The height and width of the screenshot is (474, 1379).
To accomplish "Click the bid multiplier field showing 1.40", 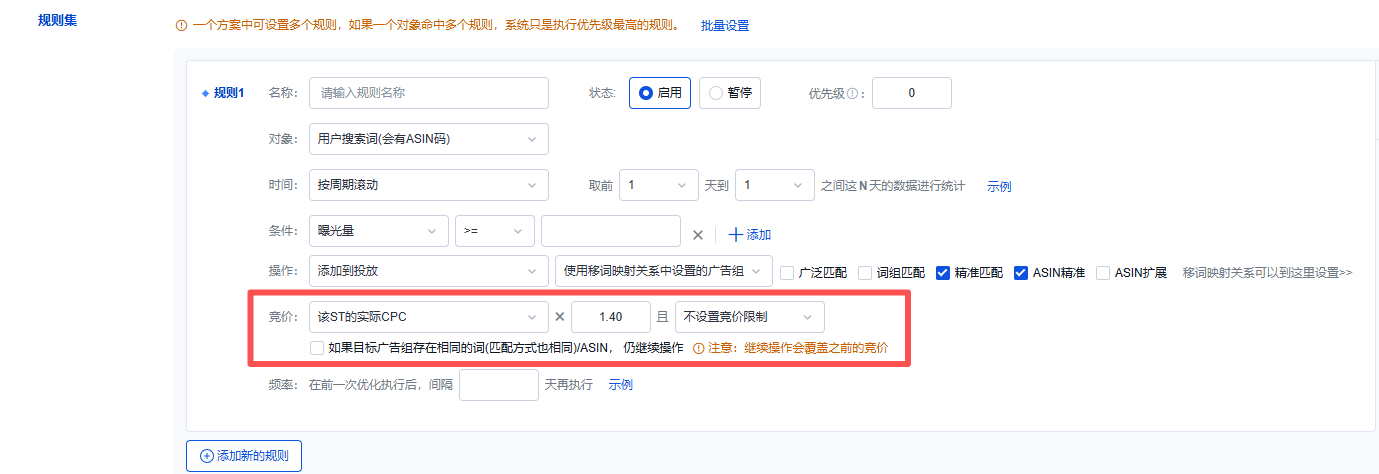I will click(610, 317).
